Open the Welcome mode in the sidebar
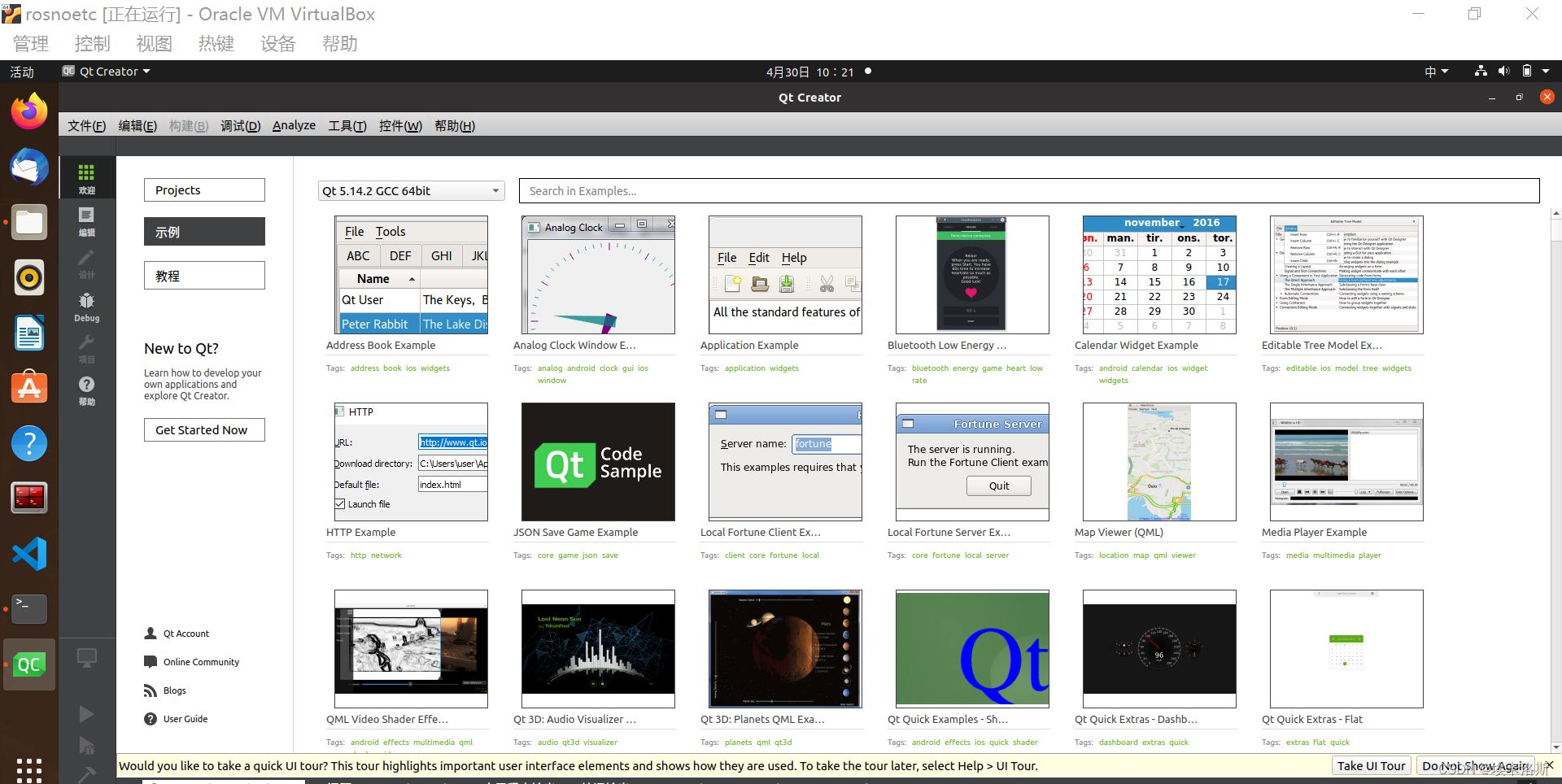 86,177
